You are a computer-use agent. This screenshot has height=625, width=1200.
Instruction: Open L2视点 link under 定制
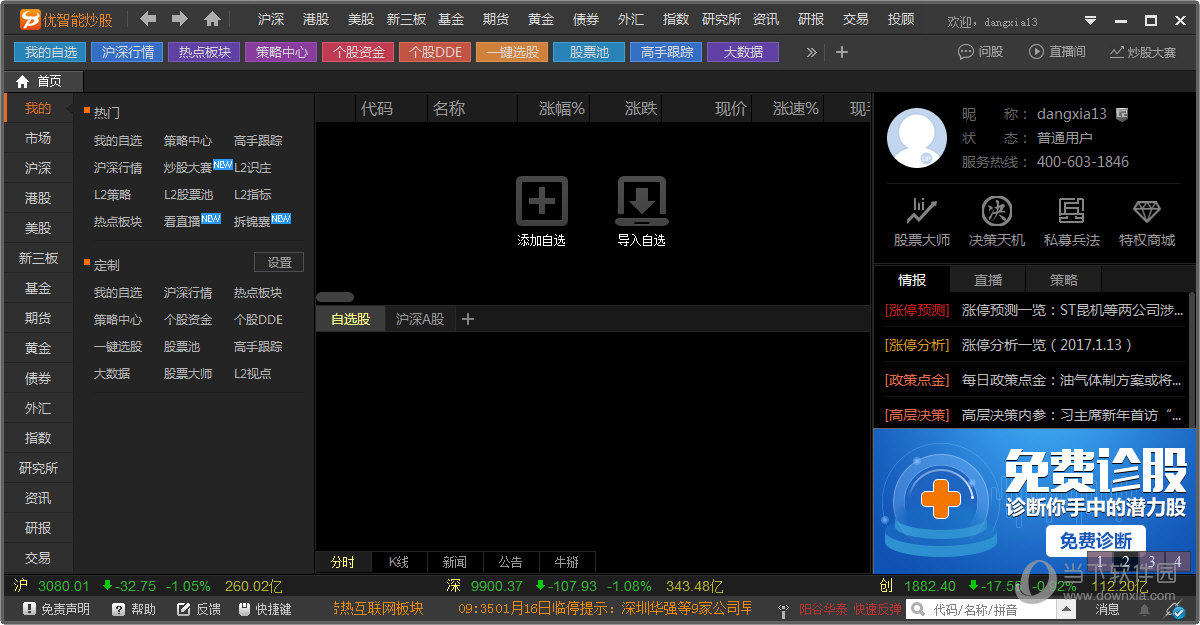(253, 374)
